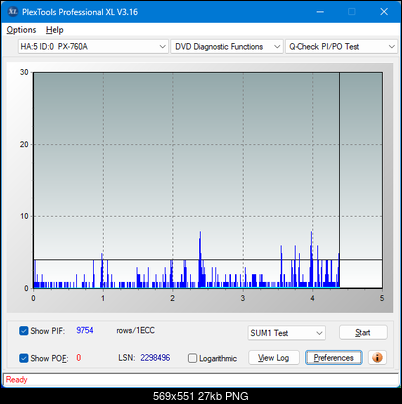Open the SUM1 Test dropdown

tap(286, 333)
